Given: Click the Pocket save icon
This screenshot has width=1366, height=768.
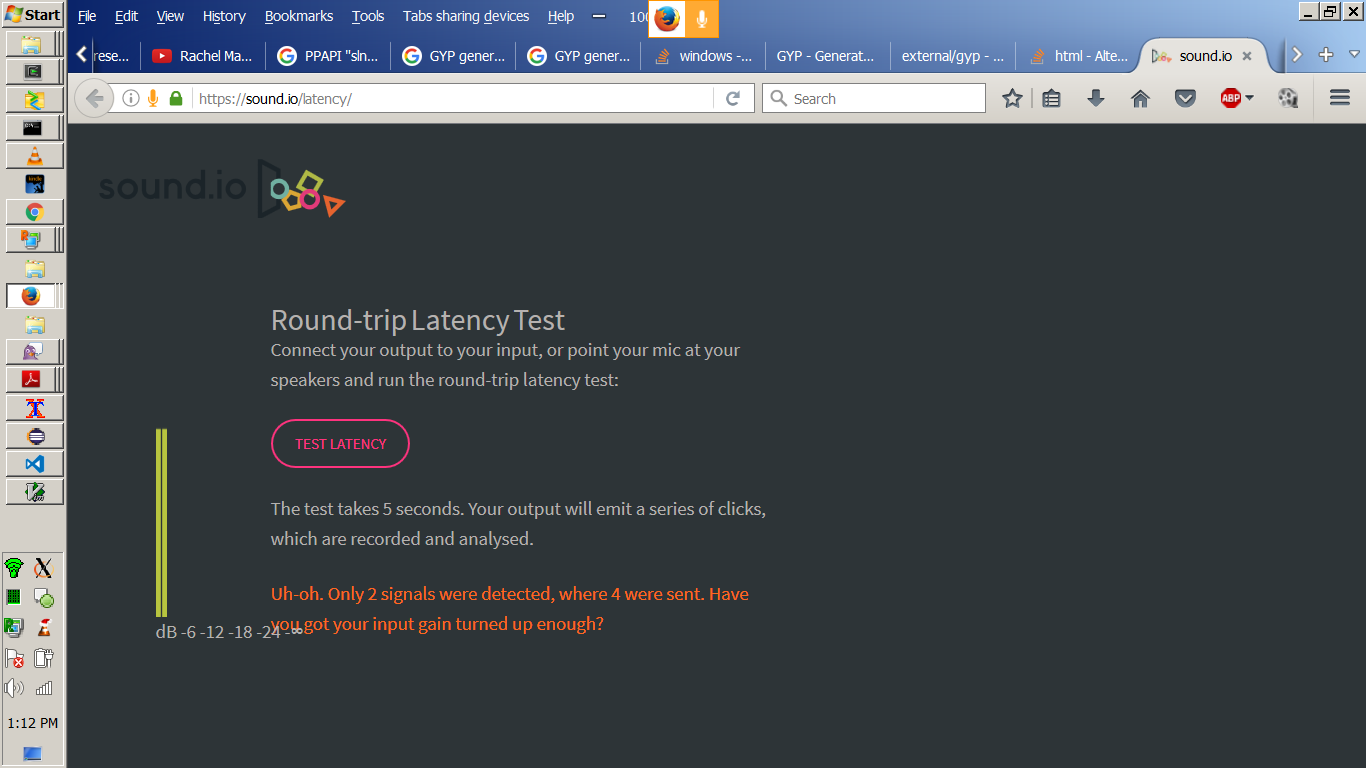Looking at the screenshot, I should pos(1185,98).
